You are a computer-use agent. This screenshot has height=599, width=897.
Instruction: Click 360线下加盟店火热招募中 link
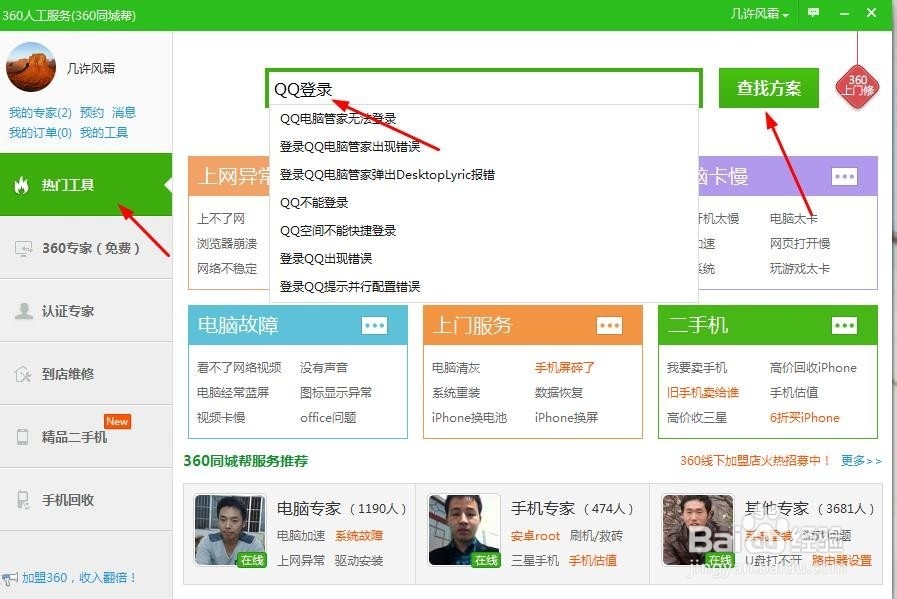755,461
